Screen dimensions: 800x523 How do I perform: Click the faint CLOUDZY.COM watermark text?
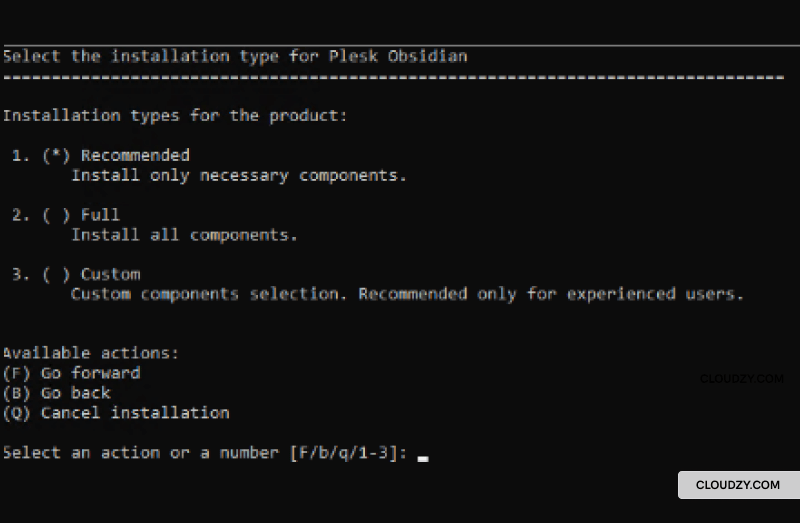tap(742, 379)
